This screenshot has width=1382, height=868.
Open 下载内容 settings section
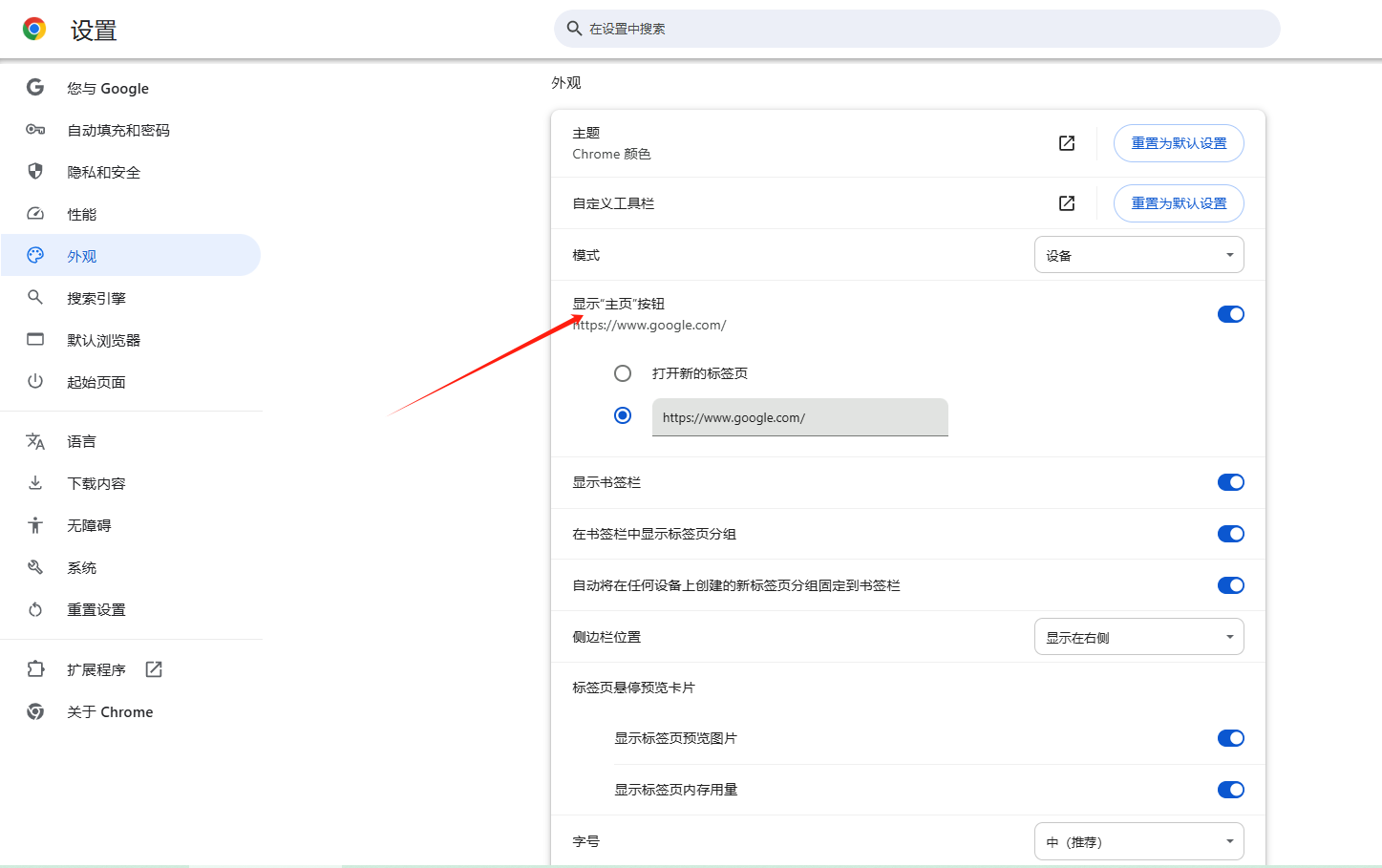130,483
